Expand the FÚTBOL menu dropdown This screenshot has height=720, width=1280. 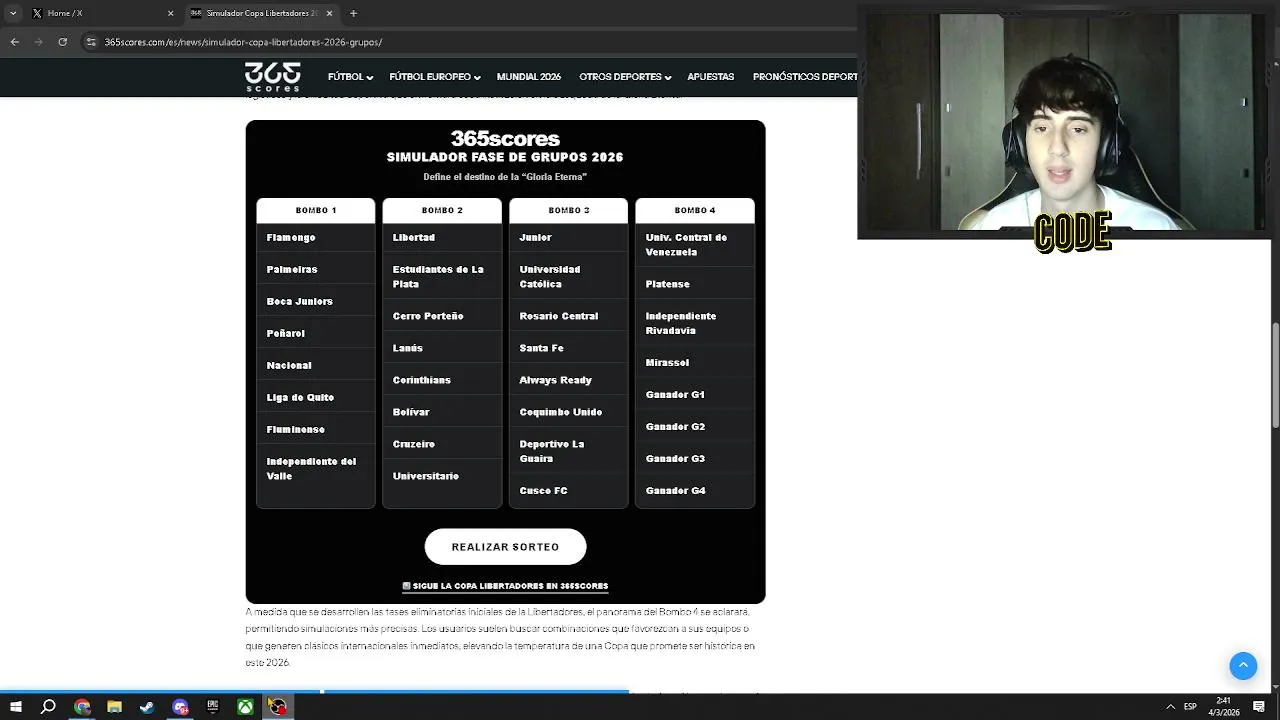(350, 77)
